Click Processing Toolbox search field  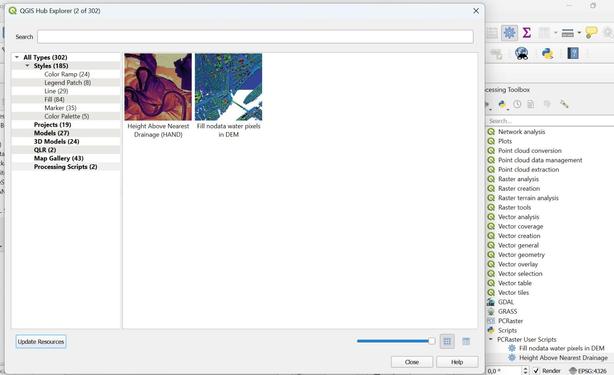(550, 121)
